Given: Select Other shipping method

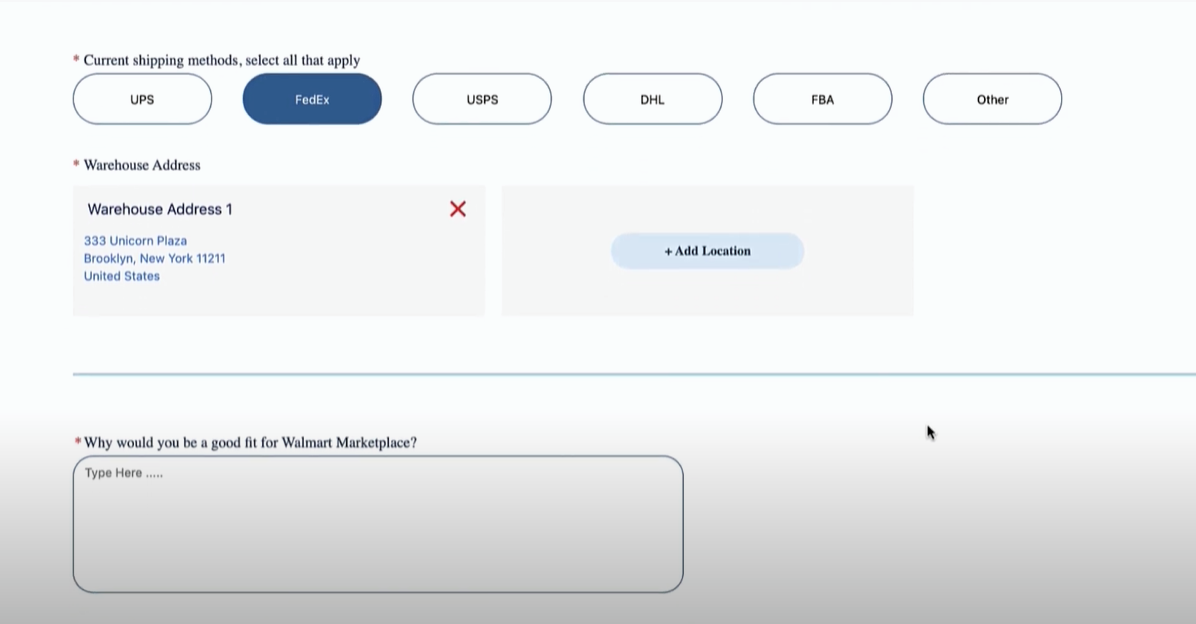Looking at the screenshot, I should coord(992,99).
